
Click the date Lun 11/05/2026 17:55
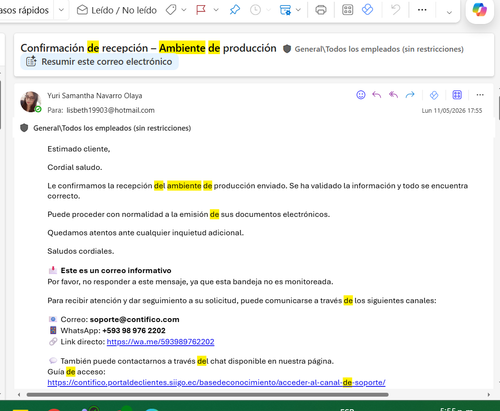point(452,111)
